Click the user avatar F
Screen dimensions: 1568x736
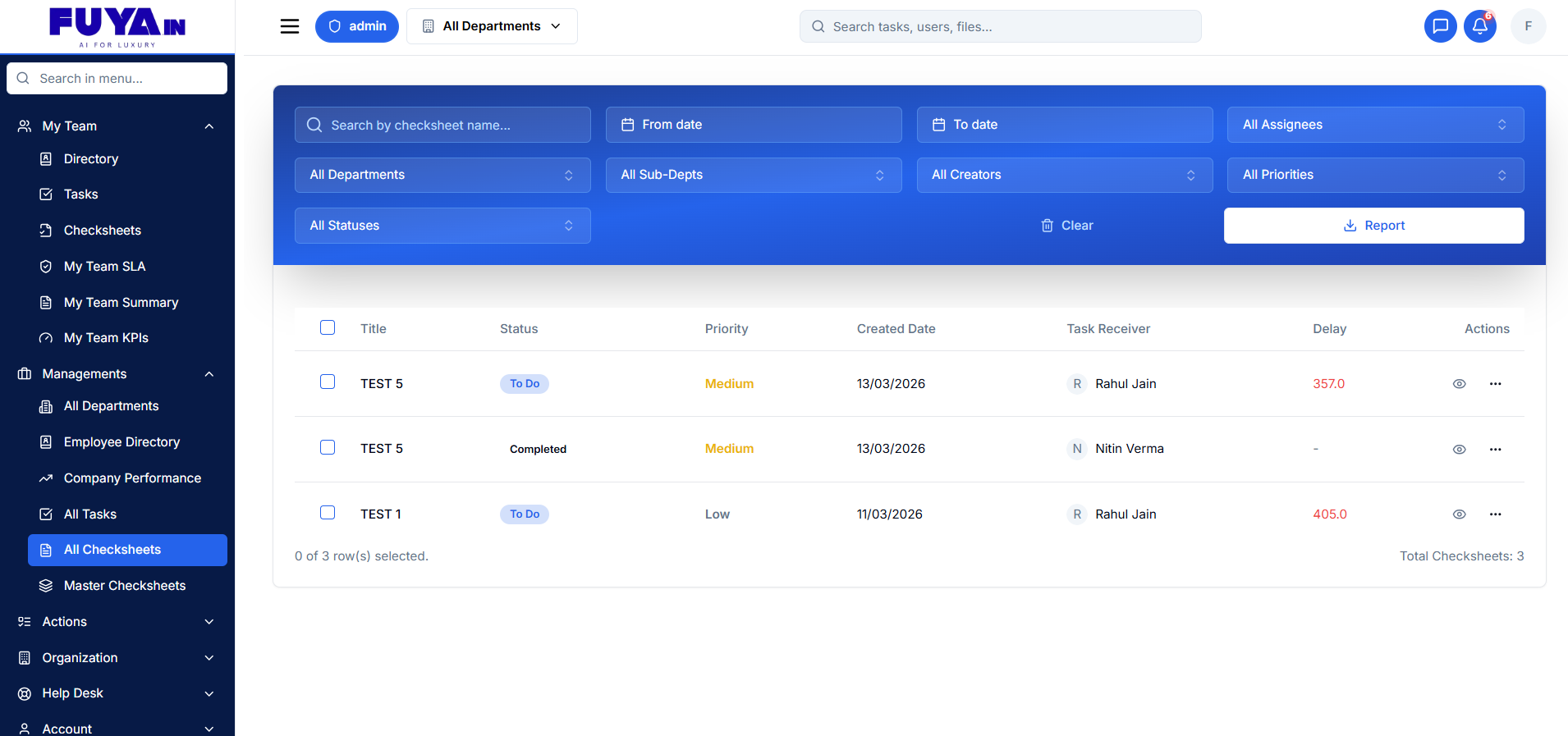(1528, 26)
